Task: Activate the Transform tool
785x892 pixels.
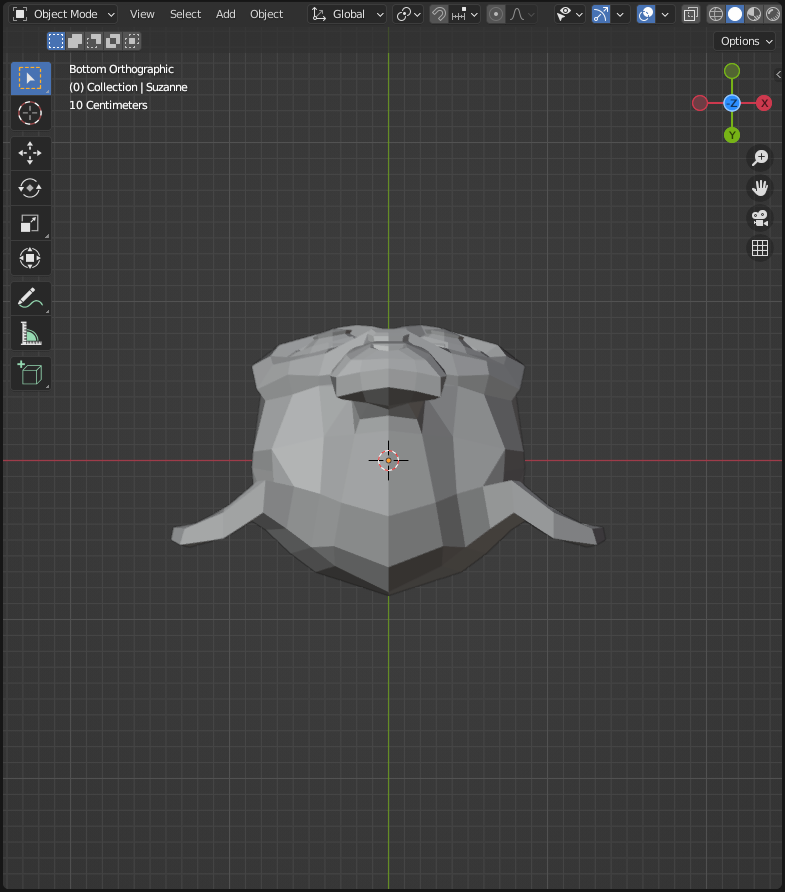Action: [31, 258]
